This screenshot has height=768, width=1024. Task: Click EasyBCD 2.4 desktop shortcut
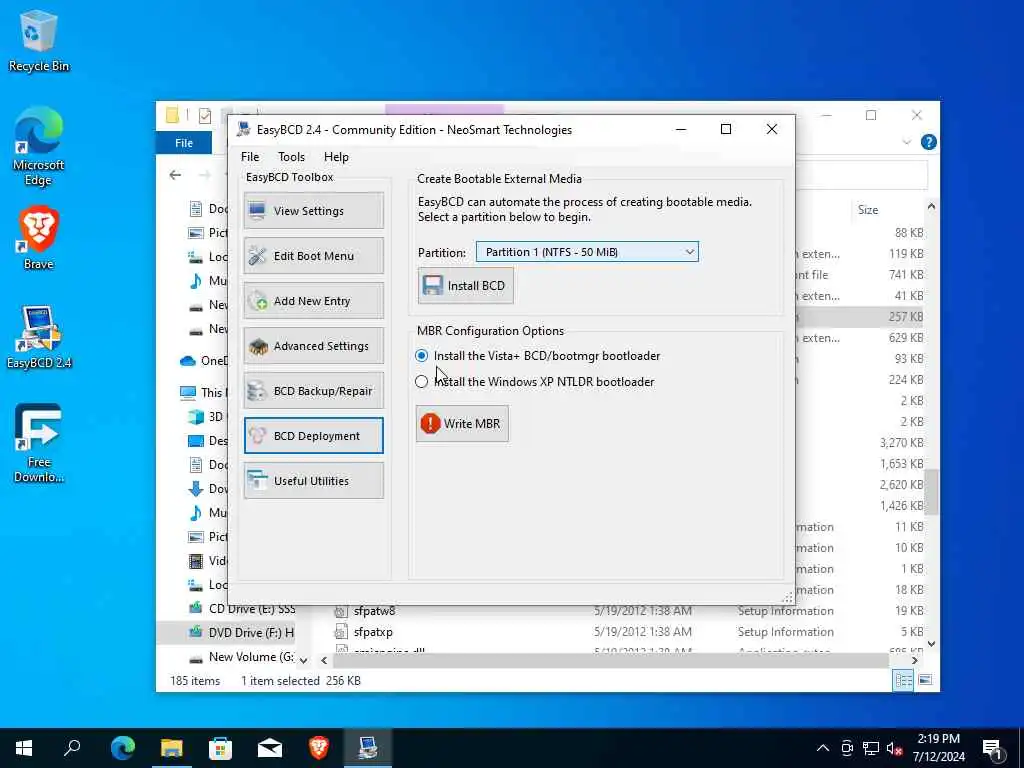click(x=39, y=338)
